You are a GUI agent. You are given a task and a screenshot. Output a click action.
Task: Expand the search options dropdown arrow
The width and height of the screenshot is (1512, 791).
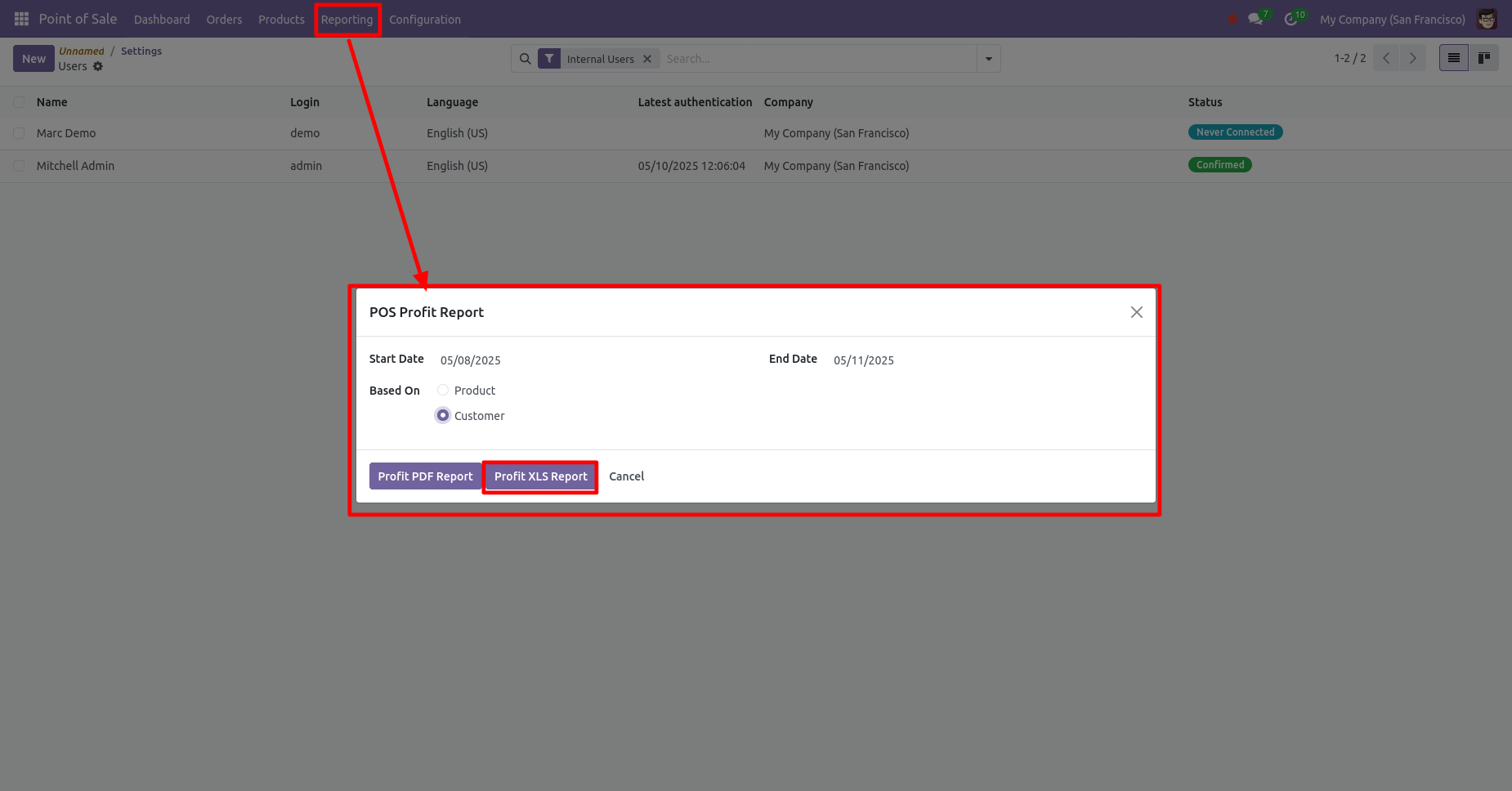click(989, 59)
